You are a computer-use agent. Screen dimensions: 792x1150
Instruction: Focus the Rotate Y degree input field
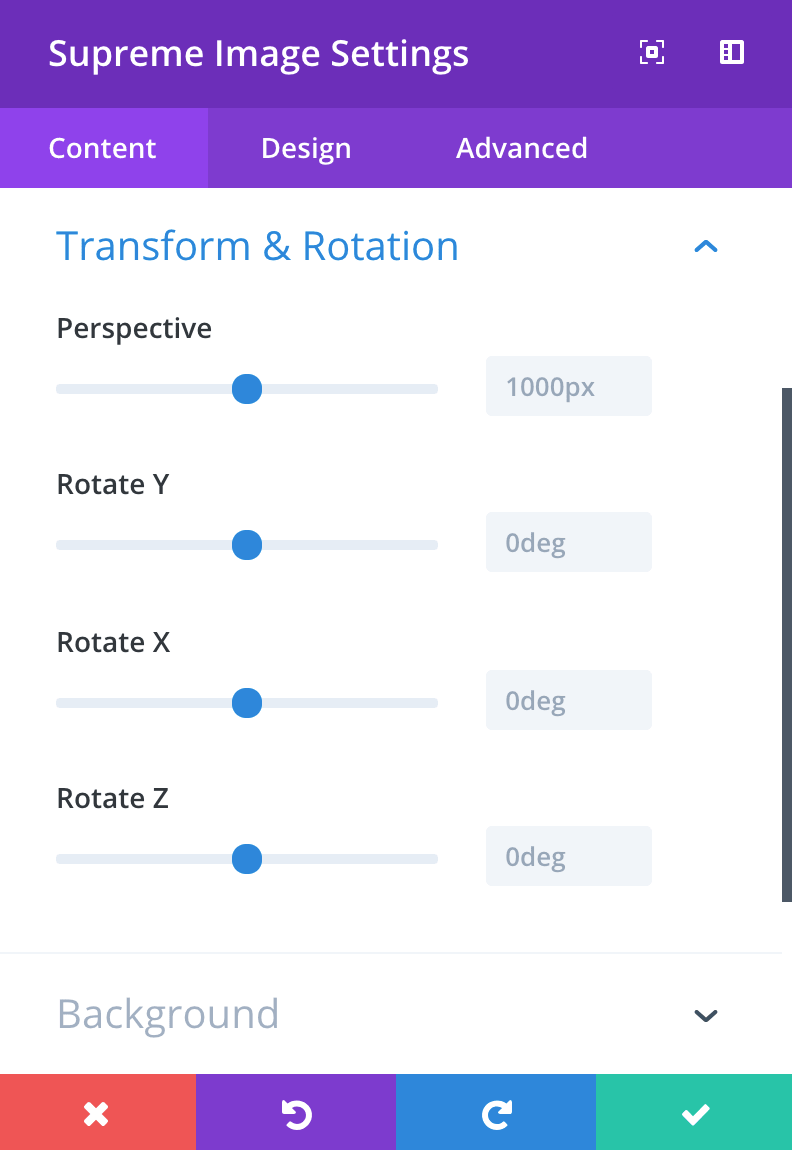tap(568, 543)
